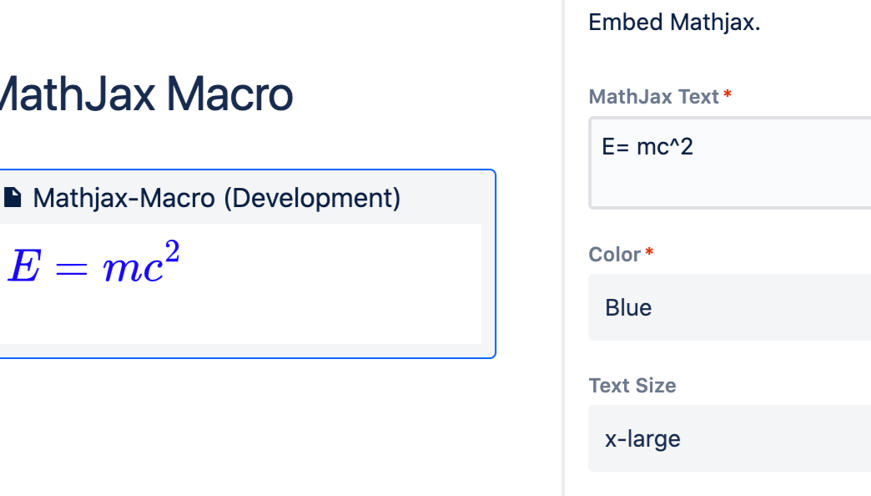Screen dimensions: 871x496
Task: Click the Color field label
Action: (x=614, y=254)
